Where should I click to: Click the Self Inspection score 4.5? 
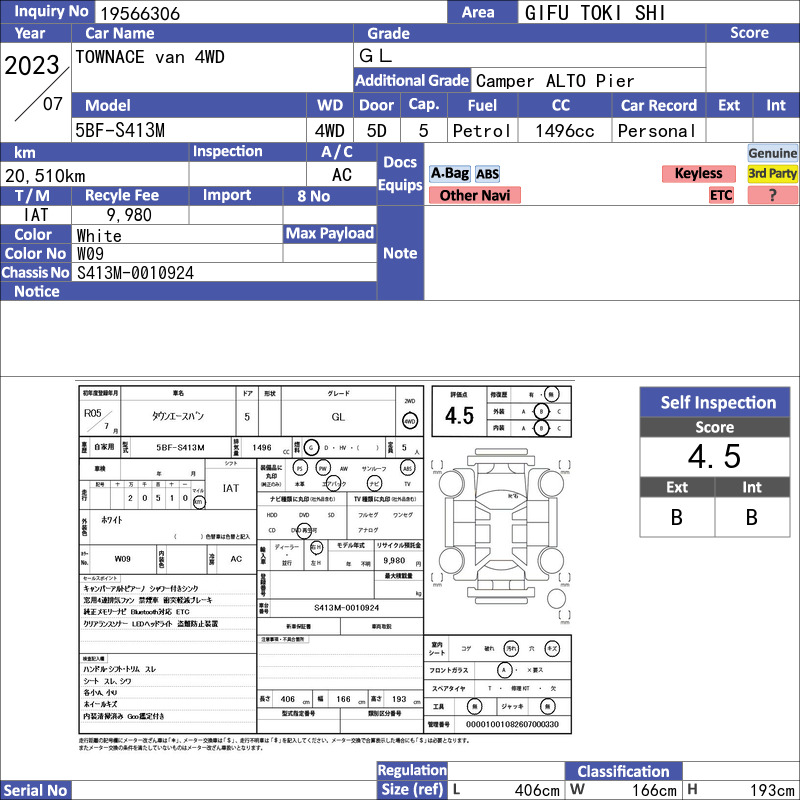[714, 457]
